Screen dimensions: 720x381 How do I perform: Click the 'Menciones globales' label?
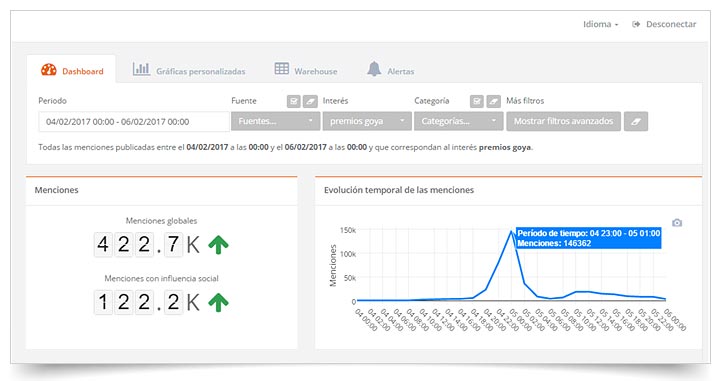click(161, 221)
